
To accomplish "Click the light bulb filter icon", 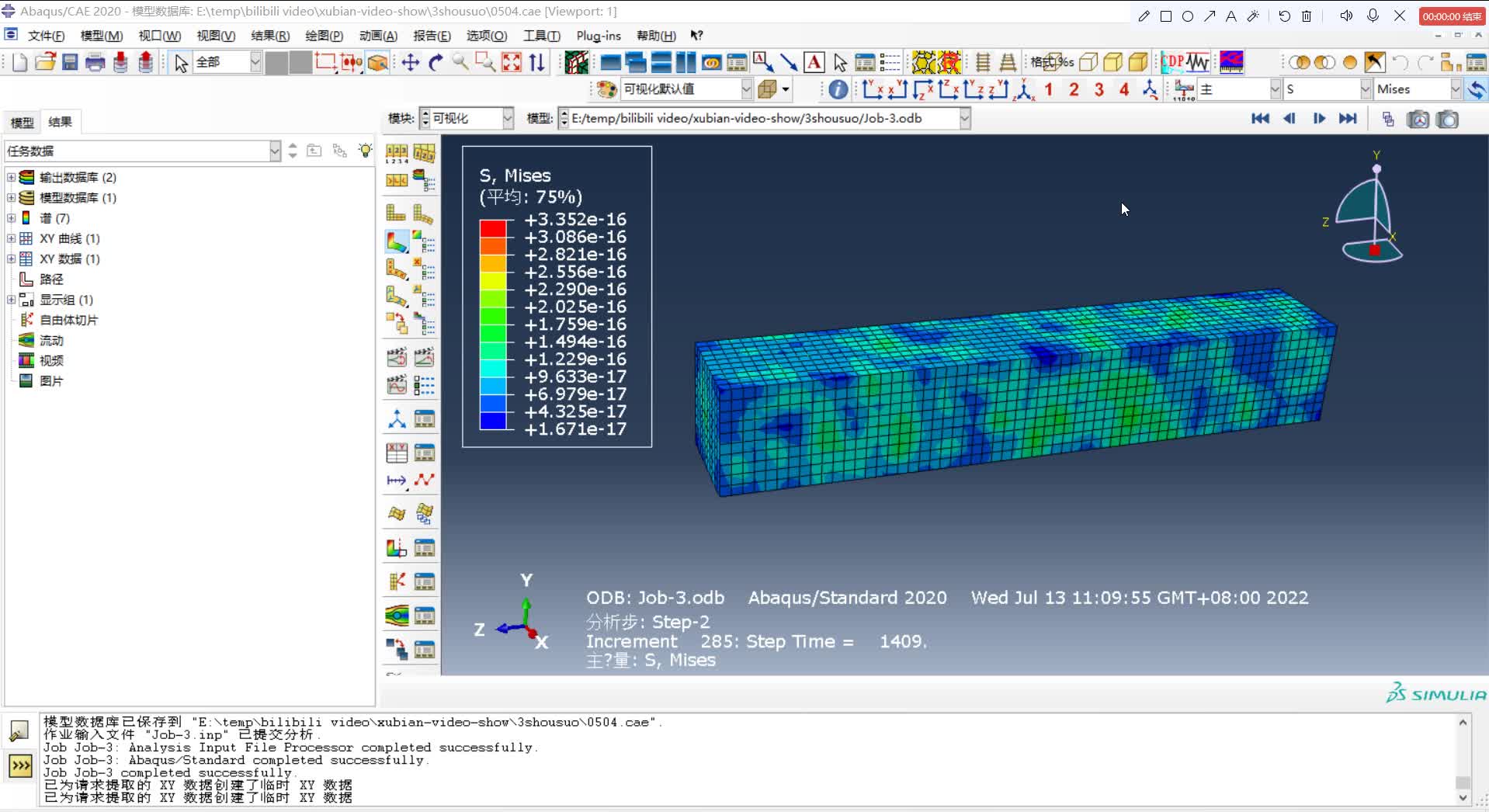I will pyautogui.click(x=365, y=150).
